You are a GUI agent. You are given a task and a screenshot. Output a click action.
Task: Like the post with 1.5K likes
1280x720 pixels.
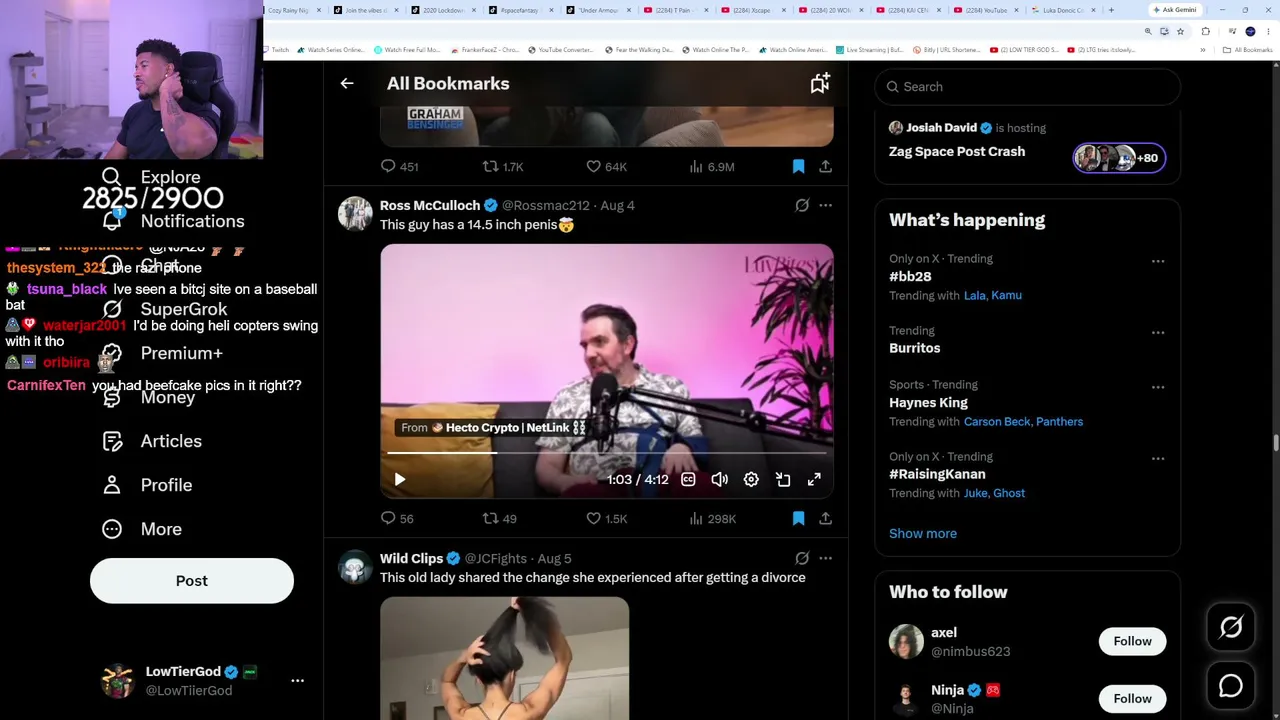(x=606, y=519)
